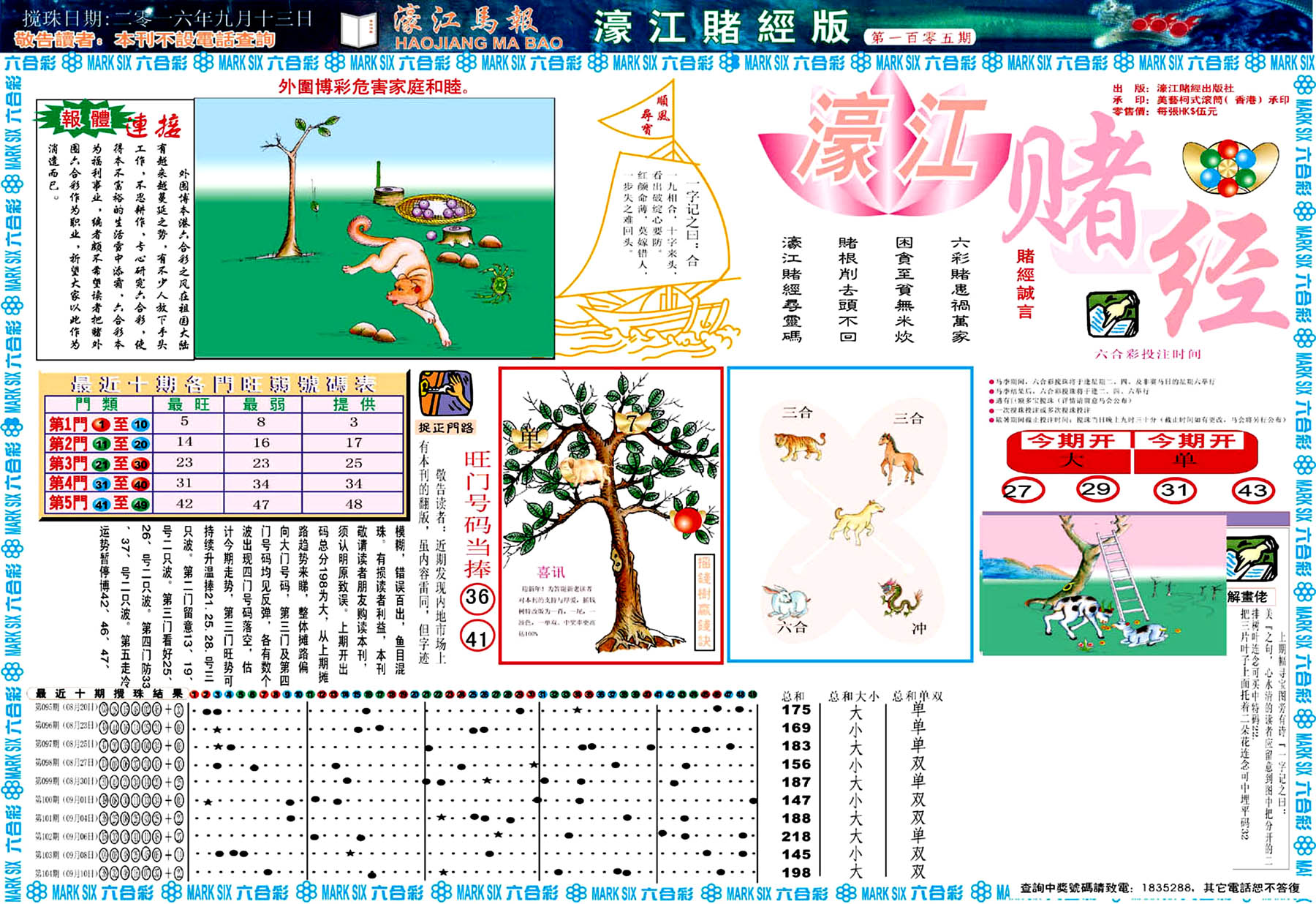This screenshot has height=904, width=1316.
Task: Click the 总和单双 column header
Action: [918, 696]
